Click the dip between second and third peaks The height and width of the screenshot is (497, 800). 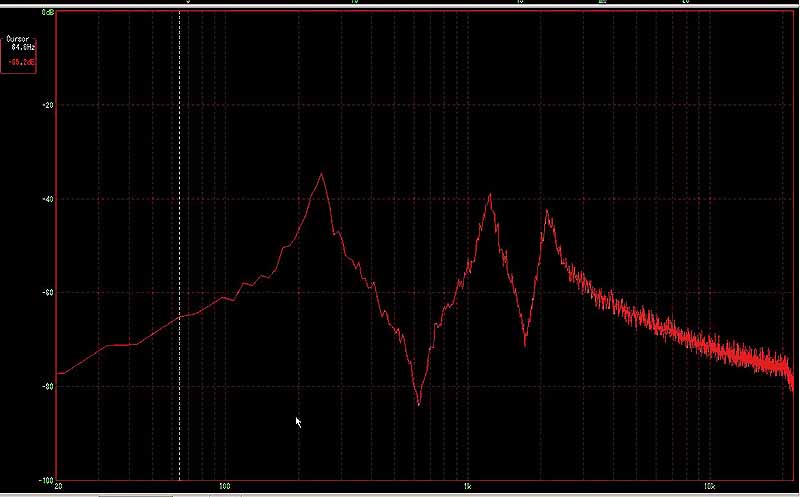[525, 346]
